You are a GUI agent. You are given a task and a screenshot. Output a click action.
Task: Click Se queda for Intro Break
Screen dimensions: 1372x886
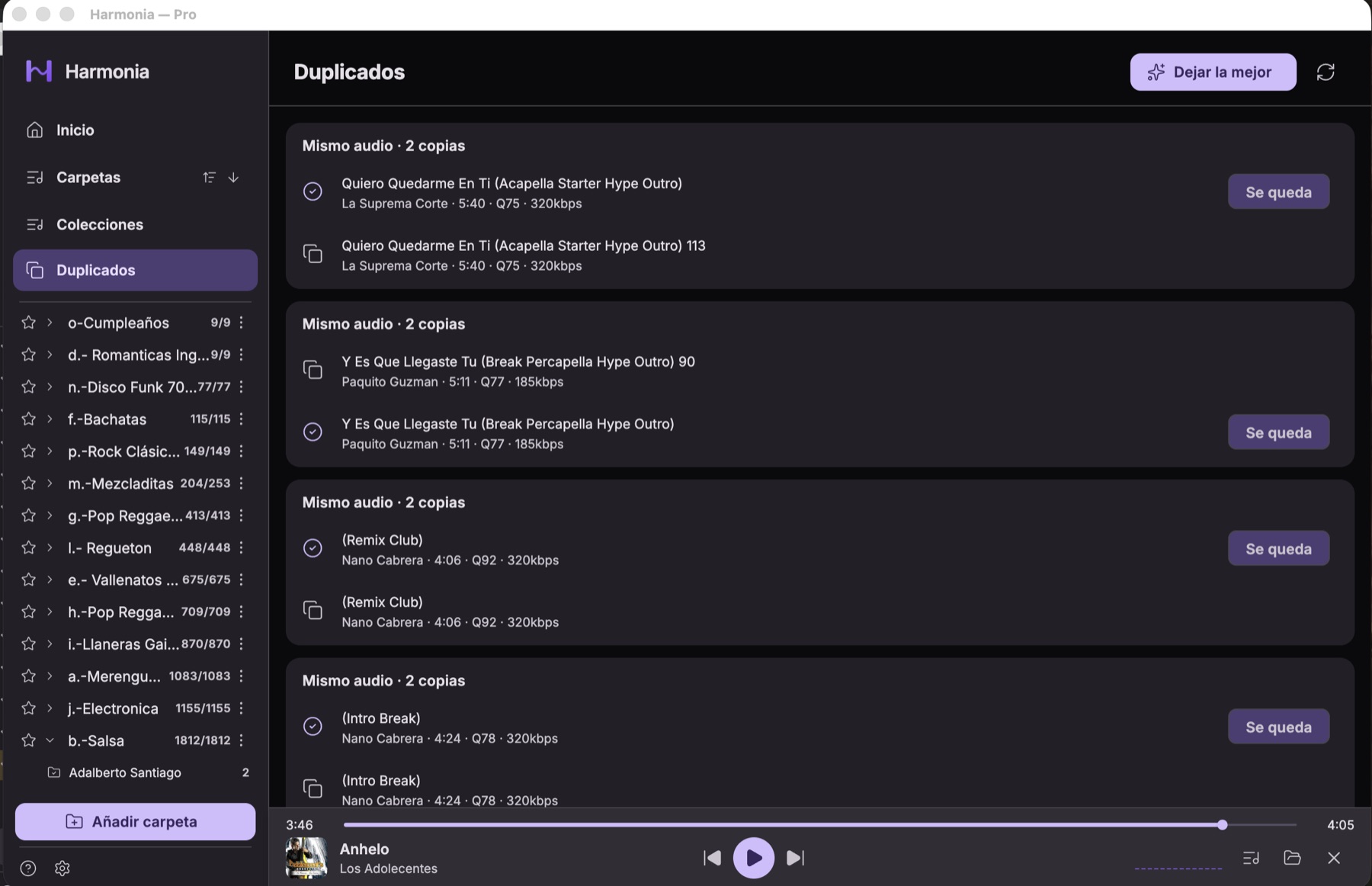(x=1278, y=727)
